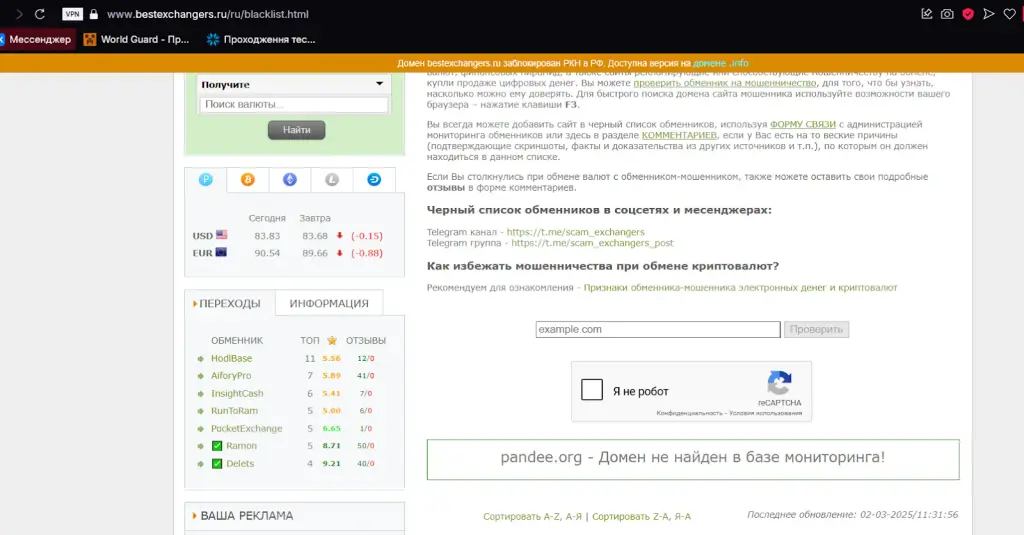This screenshot has height=535, width=1024.
Task: Open the 'Получите' currency dropdown
Action: point(292,84)
